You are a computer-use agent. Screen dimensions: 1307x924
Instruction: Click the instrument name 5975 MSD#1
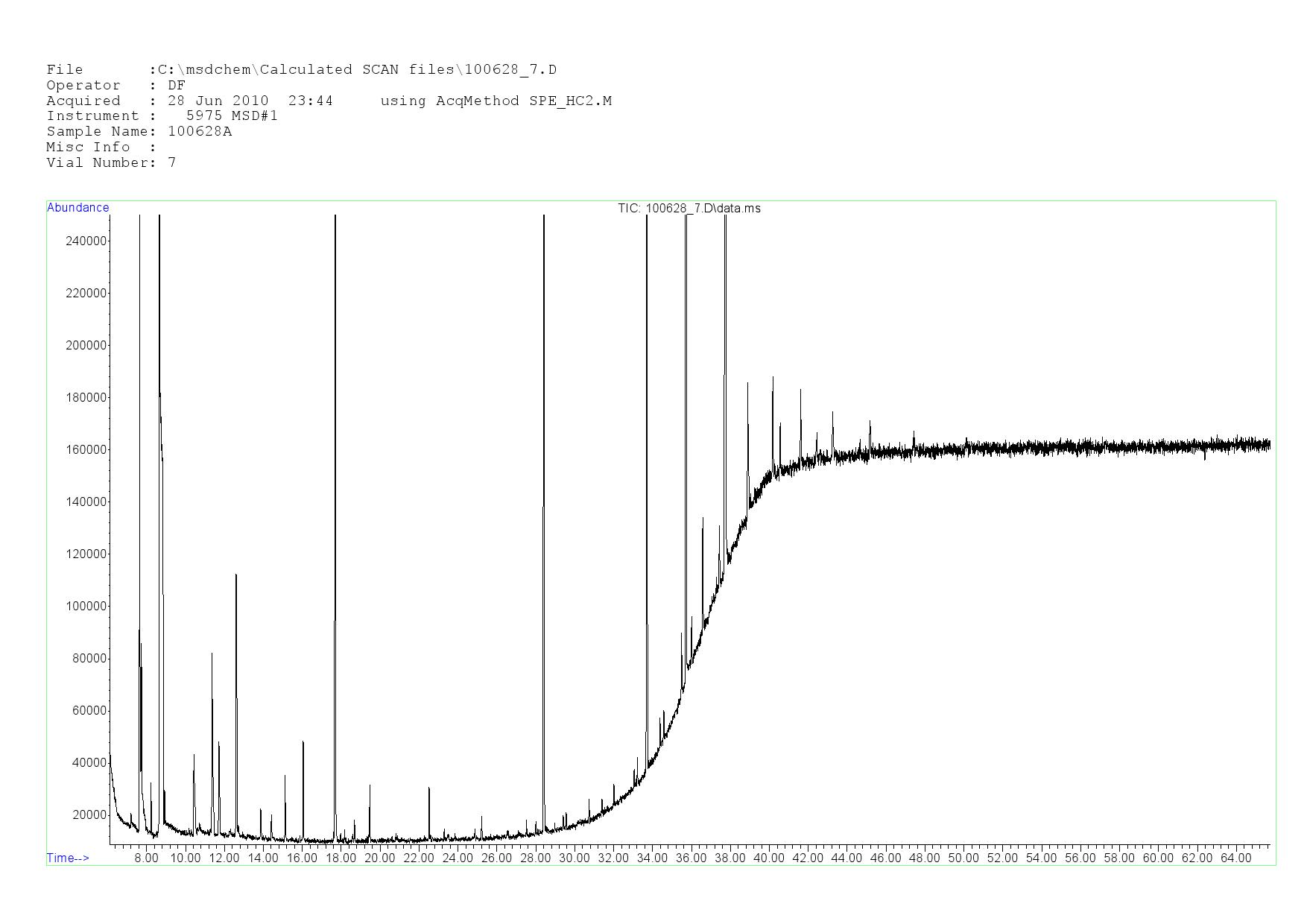[x=232, y=115]
